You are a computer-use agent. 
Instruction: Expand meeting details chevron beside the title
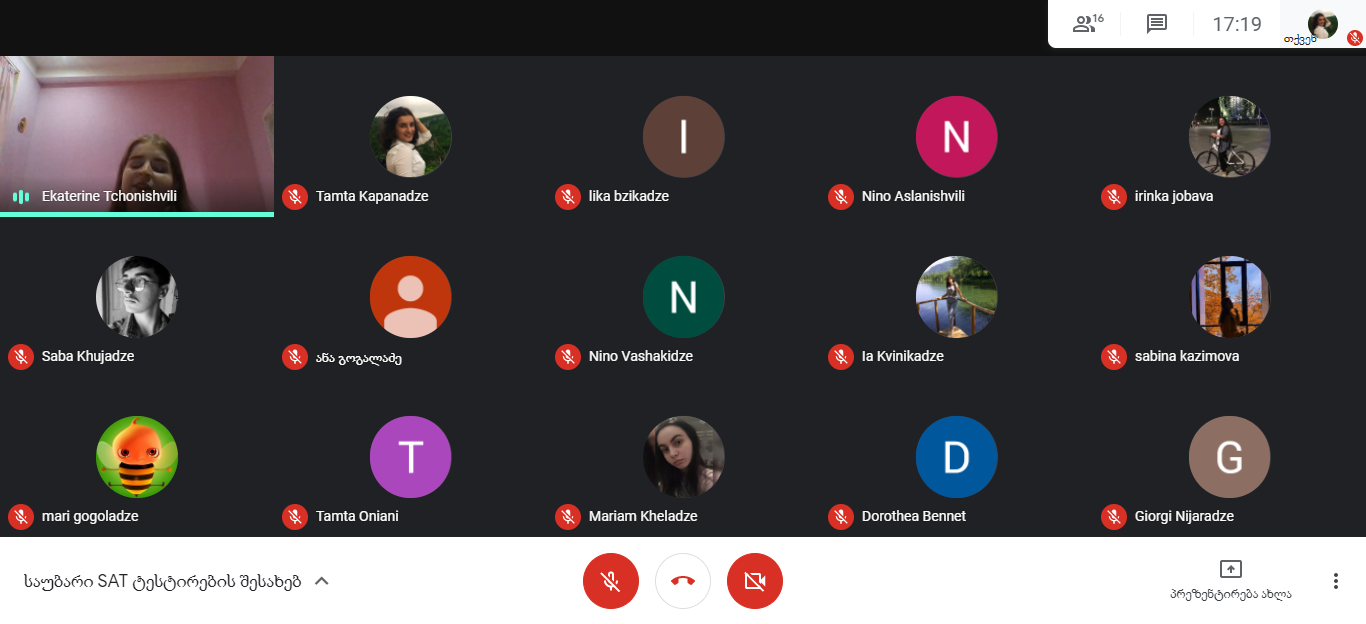coord(322,581)
